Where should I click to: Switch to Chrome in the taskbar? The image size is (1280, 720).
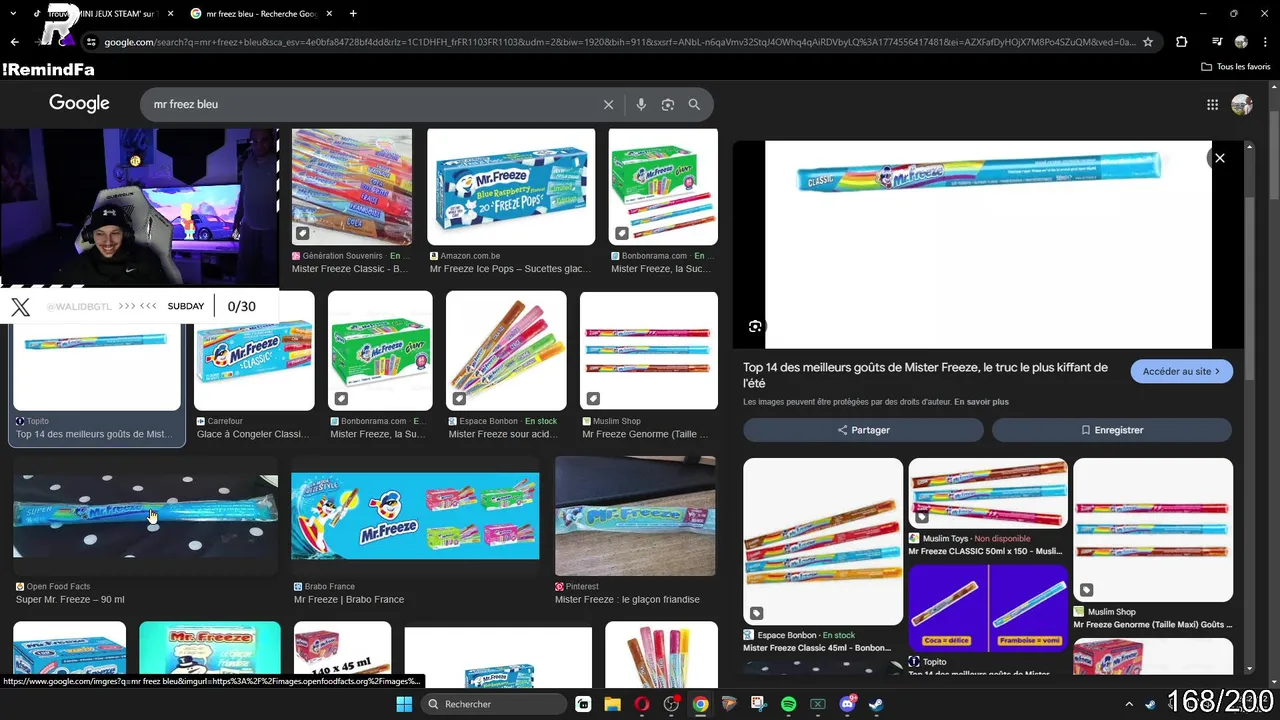(700, 704)
